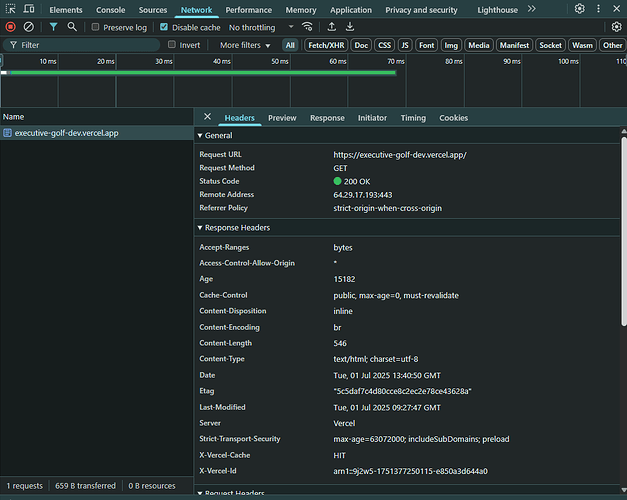Activate the inspect element picker icon
The width and height of the screenshot is (627, 500).
coord(10,9)
